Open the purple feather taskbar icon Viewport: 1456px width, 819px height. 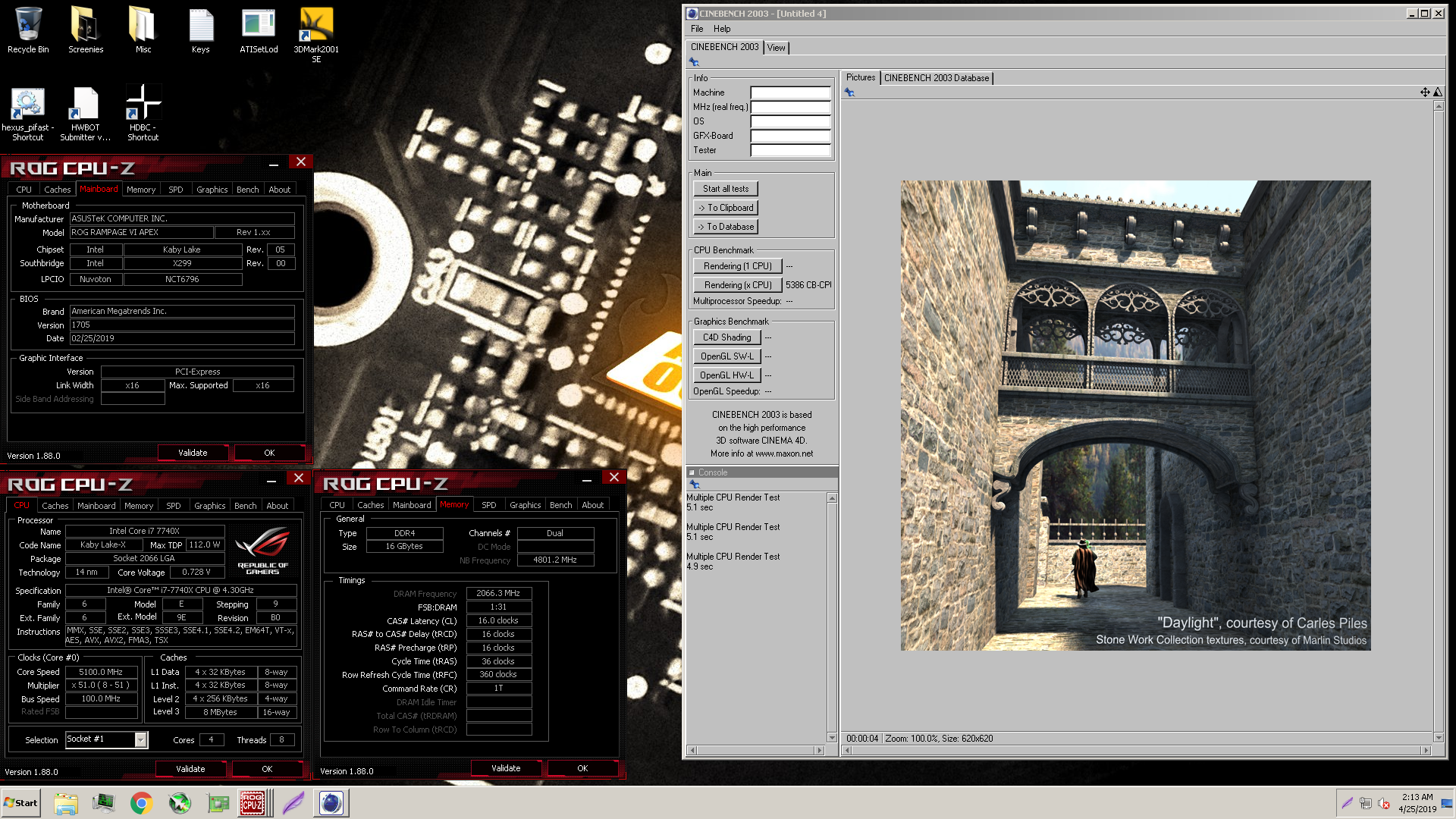[293, 803]
